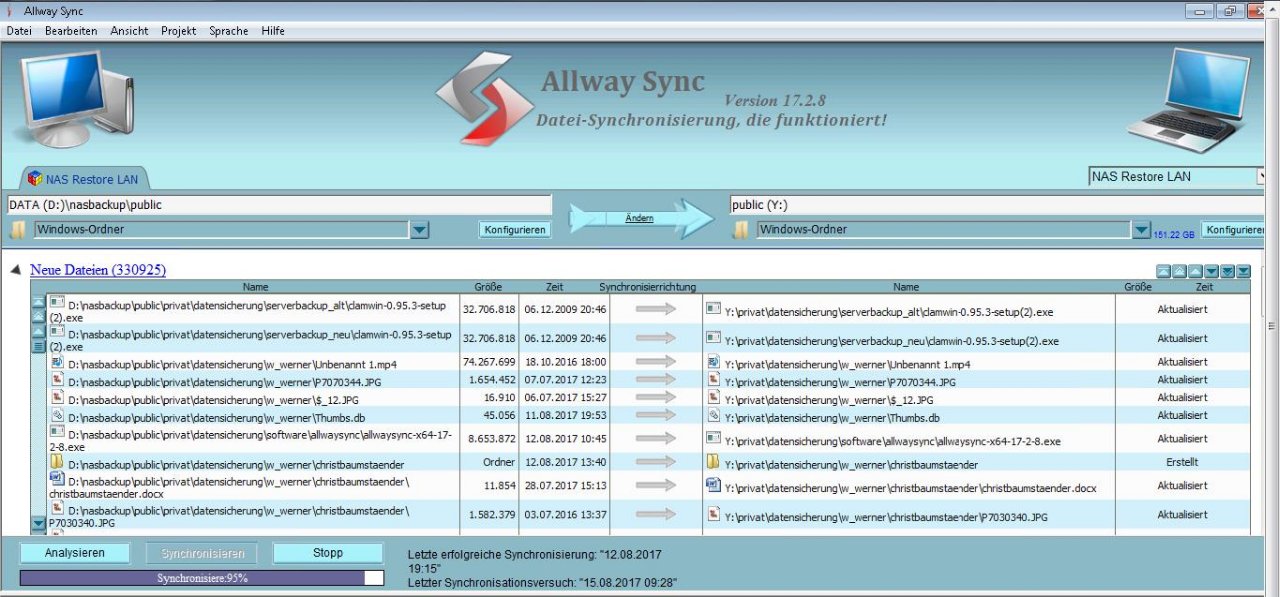Click the 151.22 GB free space label
Screen dimensions: 1280x597
(1173, 234)
